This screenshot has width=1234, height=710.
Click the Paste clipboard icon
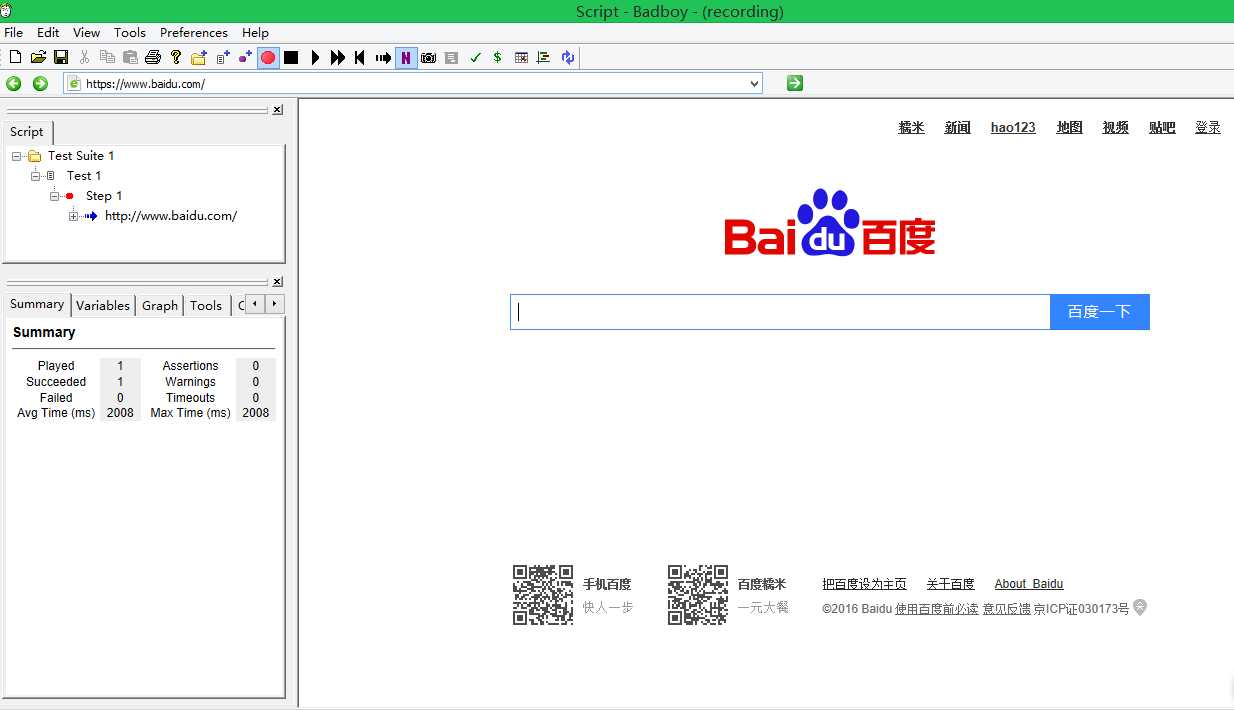pos(130,58)
